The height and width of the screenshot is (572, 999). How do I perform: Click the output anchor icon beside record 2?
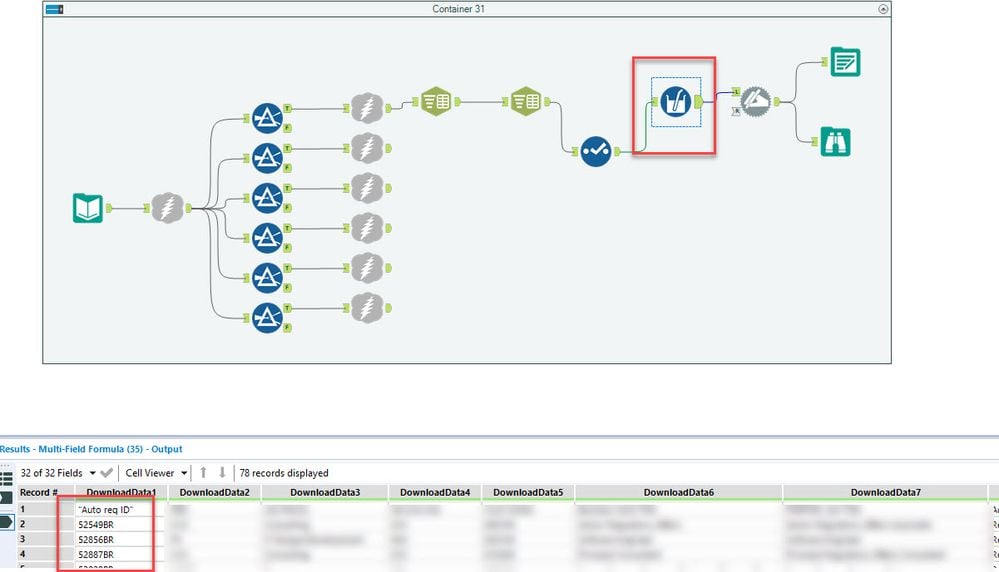click(6, 522)
